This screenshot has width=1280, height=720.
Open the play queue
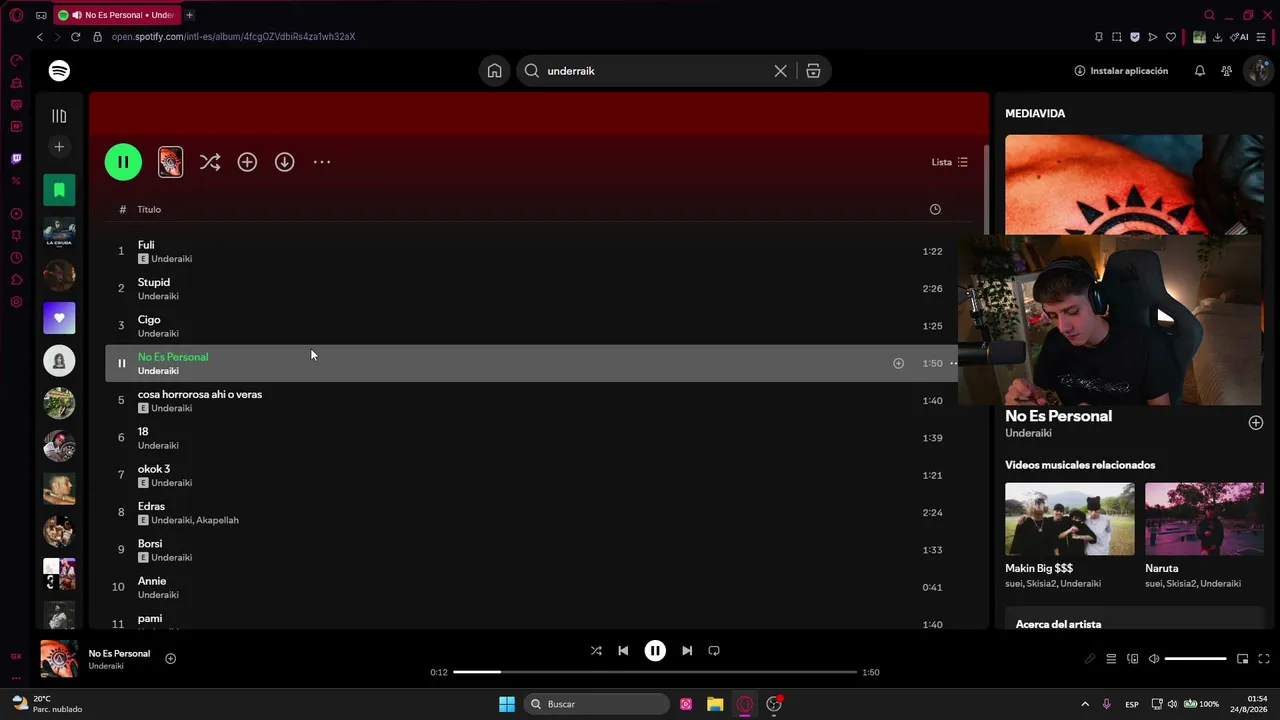tap(1111, 659)
